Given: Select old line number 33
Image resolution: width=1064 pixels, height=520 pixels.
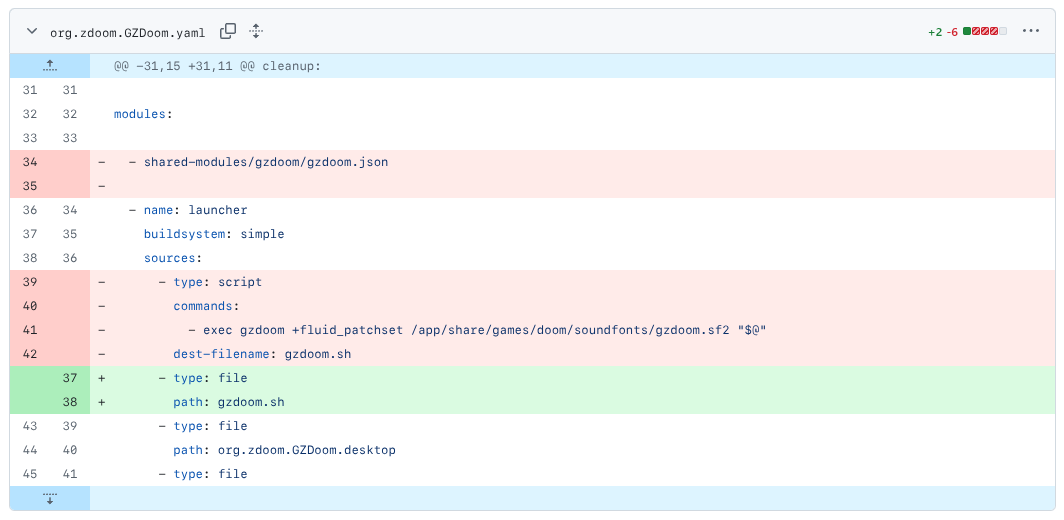Looking at the screenshot, I should point(30,138).
